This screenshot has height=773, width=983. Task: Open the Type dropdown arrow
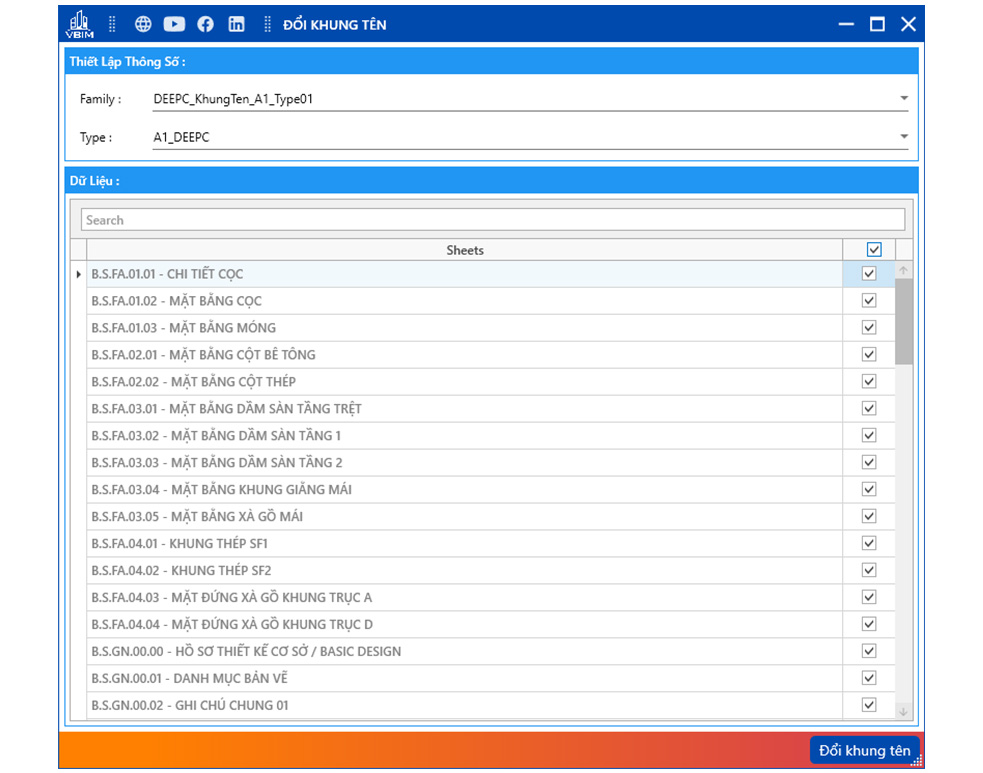pyautogui.click(x=903, y=137)
